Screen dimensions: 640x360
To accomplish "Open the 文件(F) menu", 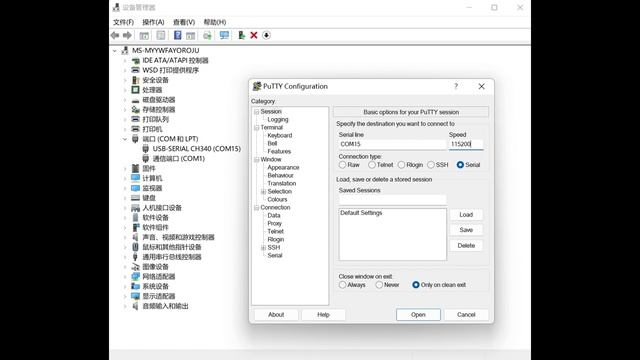I will [123, 22].
